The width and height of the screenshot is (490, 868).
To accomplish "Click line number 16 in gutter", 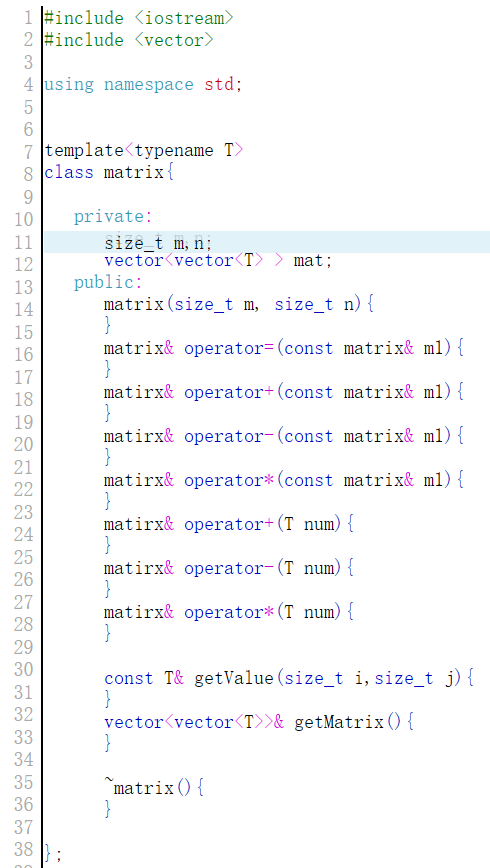I will point(24,354).
